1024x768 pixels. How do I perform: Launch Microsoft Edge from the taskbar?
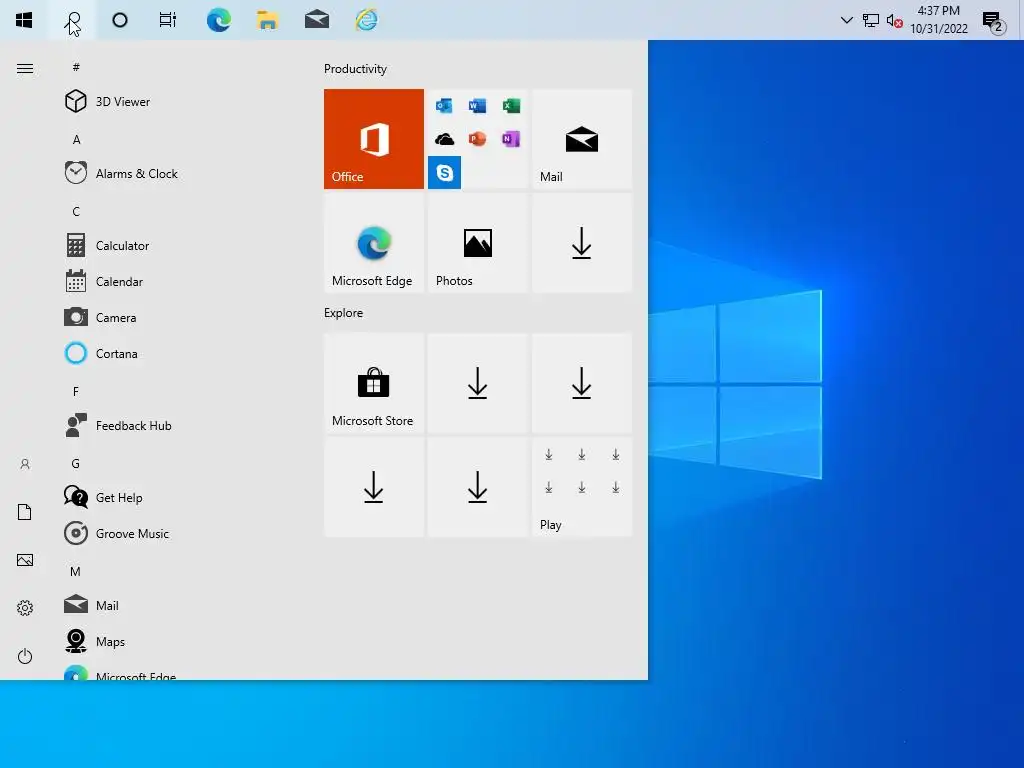pos(218,20)
